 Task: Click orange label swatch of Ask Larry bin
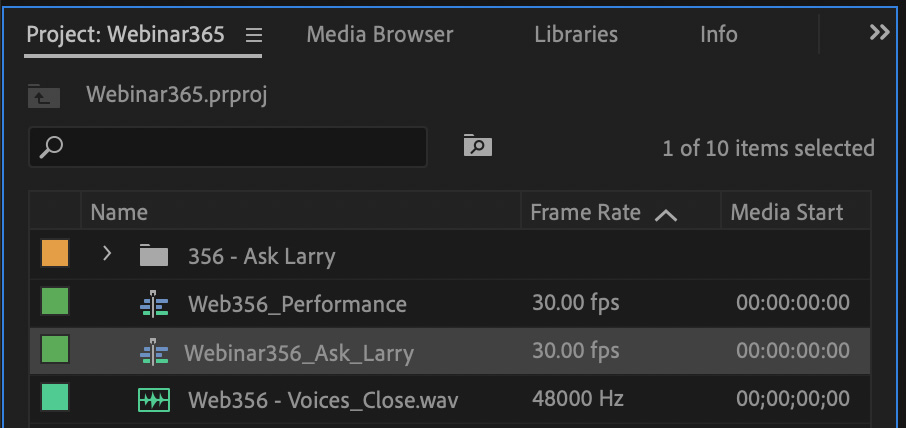click(55, 254)
